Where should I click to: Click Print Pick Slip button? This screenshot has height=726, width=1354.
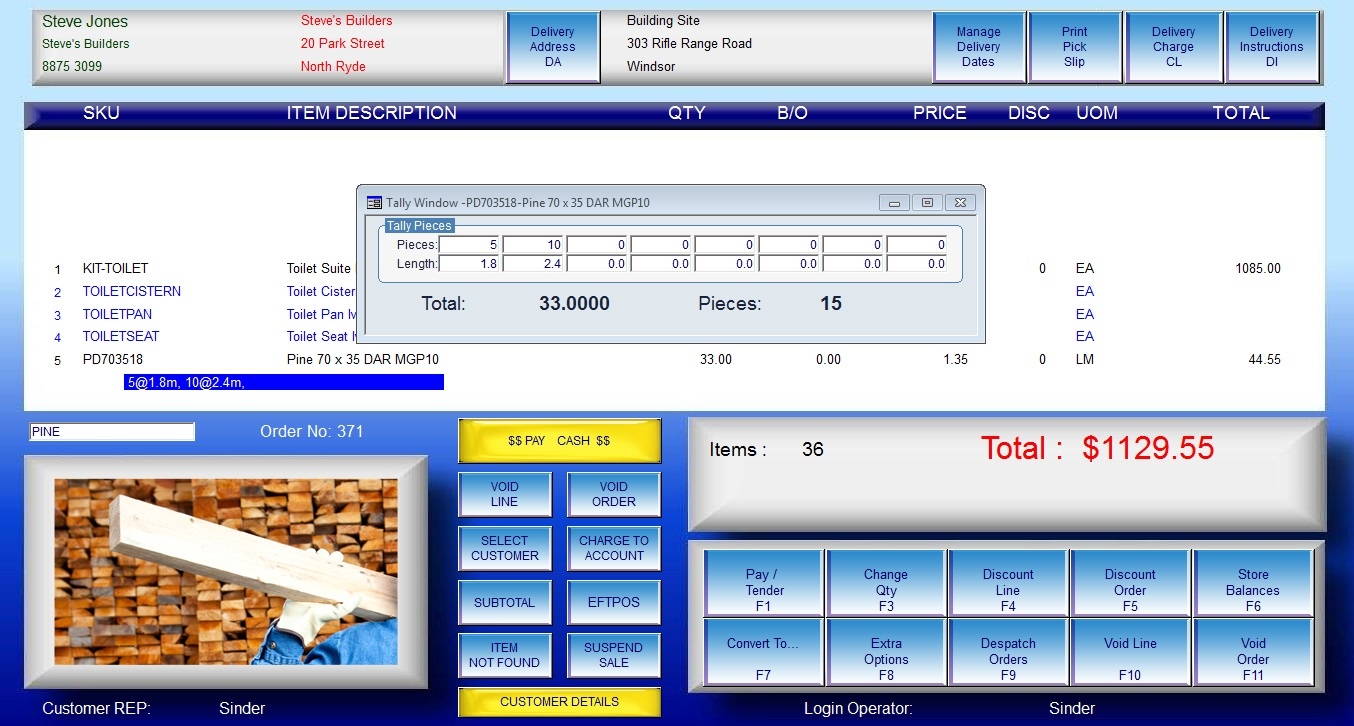(1074, 47)
